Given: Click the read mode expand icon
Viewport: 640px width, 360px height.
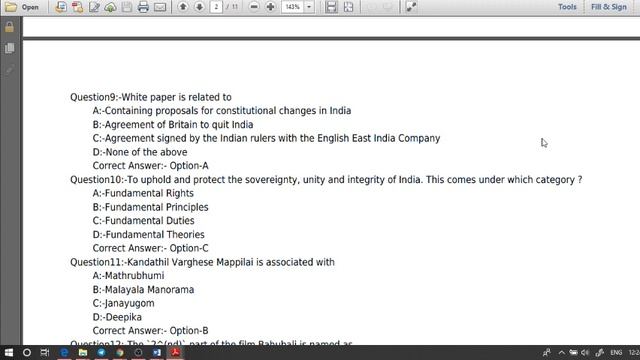Looking at the screenshot, I should pos(411,7).
